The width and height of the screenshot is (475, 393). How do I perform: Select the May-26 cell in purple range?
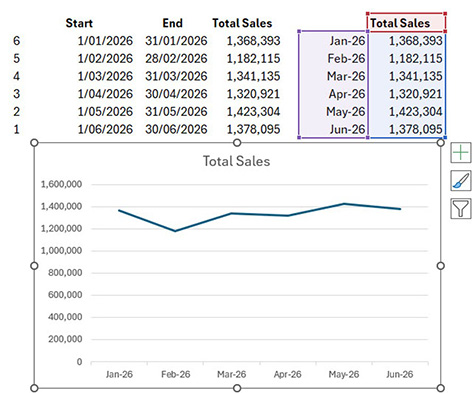click(x=333, y=111)
